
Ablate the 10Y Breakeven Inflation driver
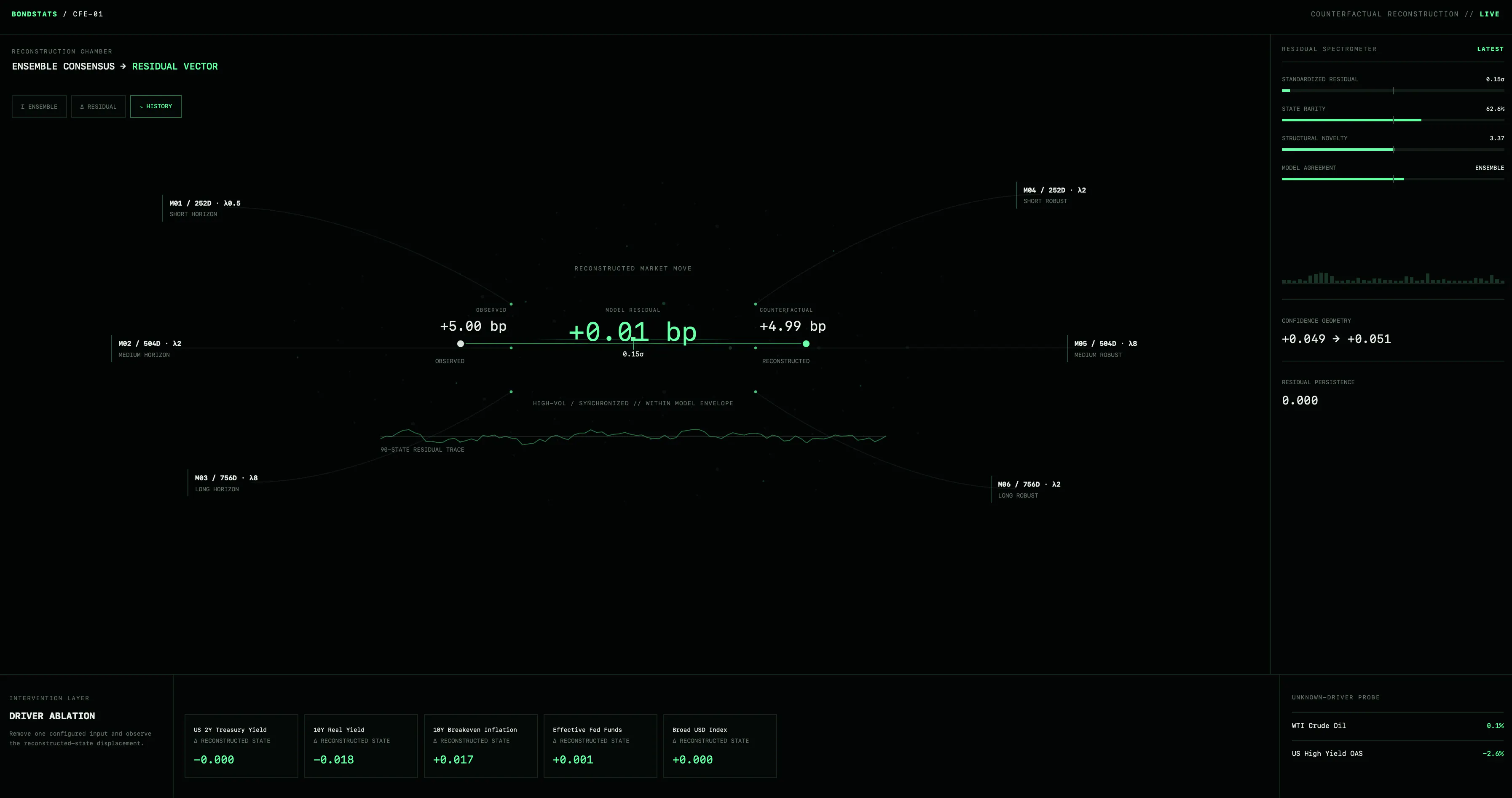point(481,746)
